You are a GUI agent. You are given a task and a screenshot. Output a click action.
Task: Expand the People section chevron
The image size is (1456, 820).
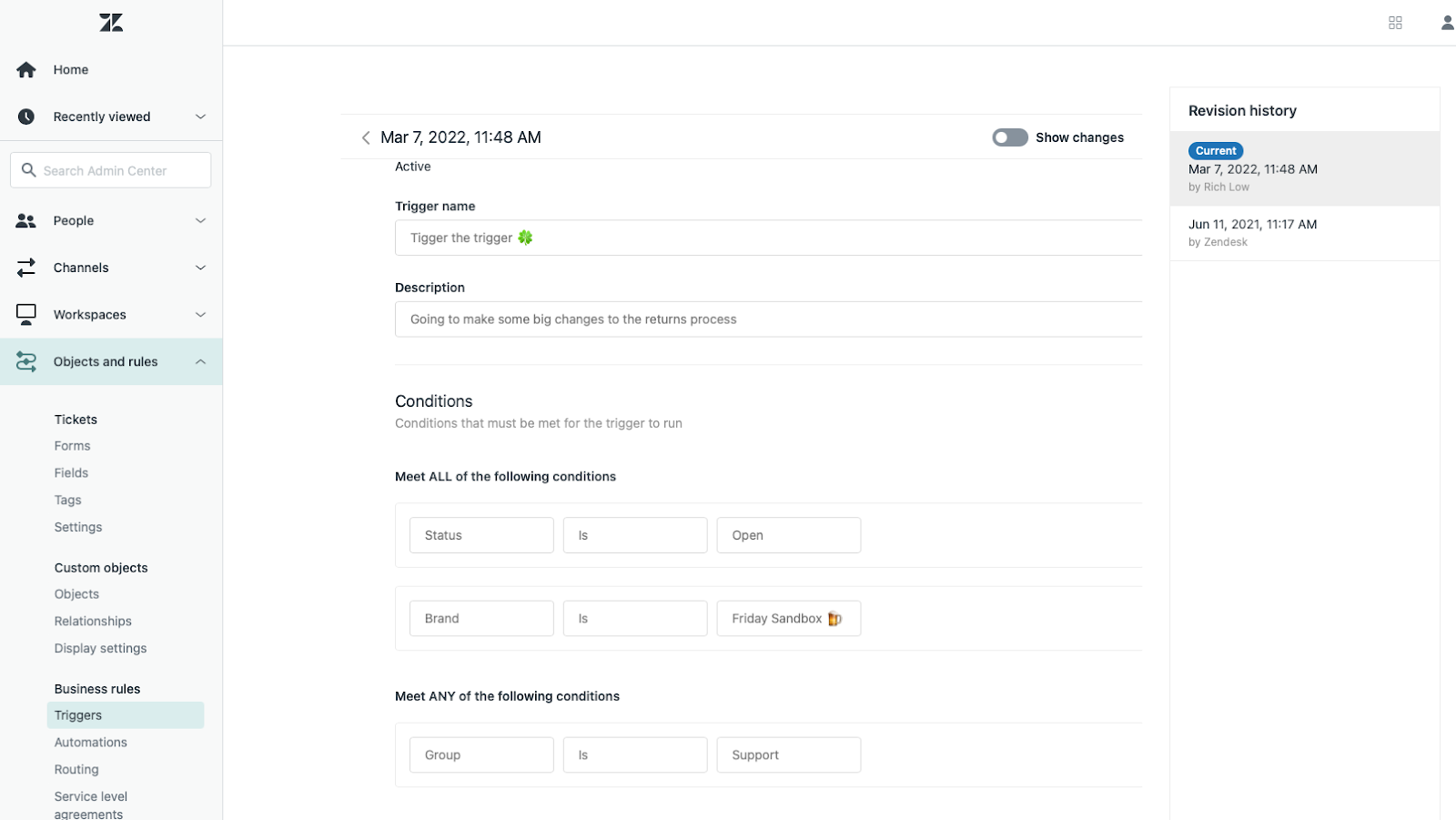click(200, 221)
